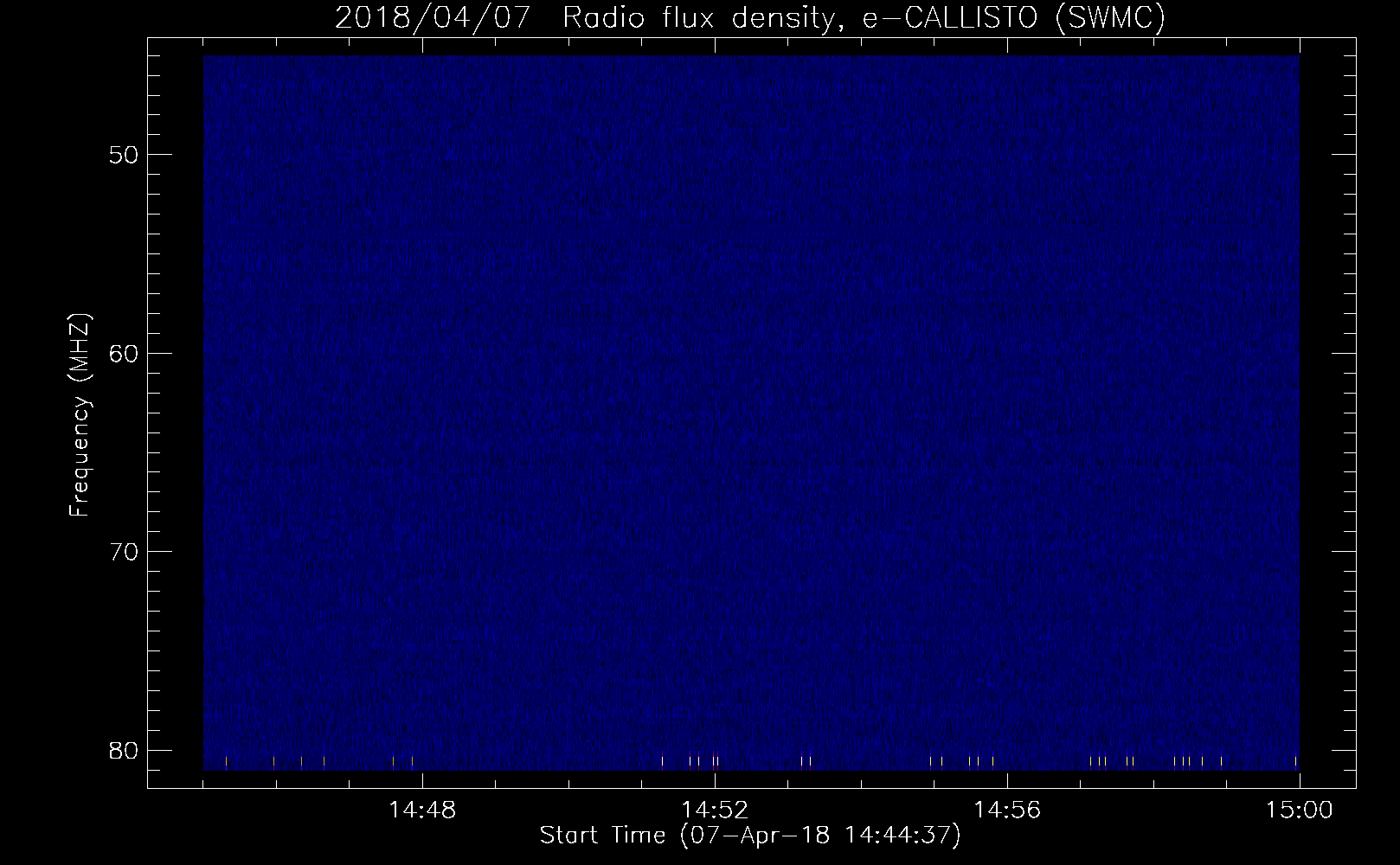
Task: Click the 50 frequency tick label
Action: pyautogui.click(x=124, y=156)
